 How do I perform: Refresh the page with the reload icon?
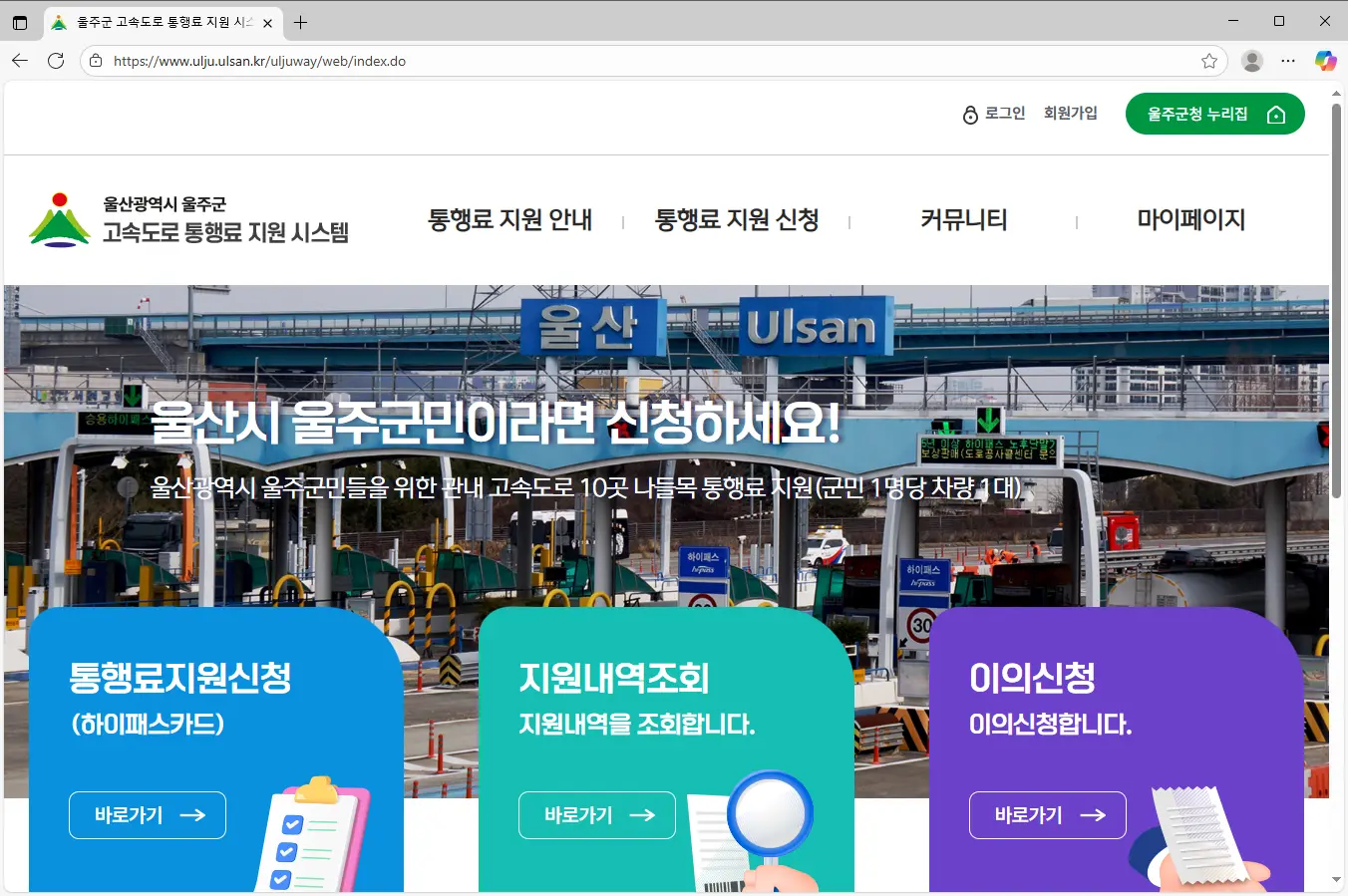click(x=57, y=61)
